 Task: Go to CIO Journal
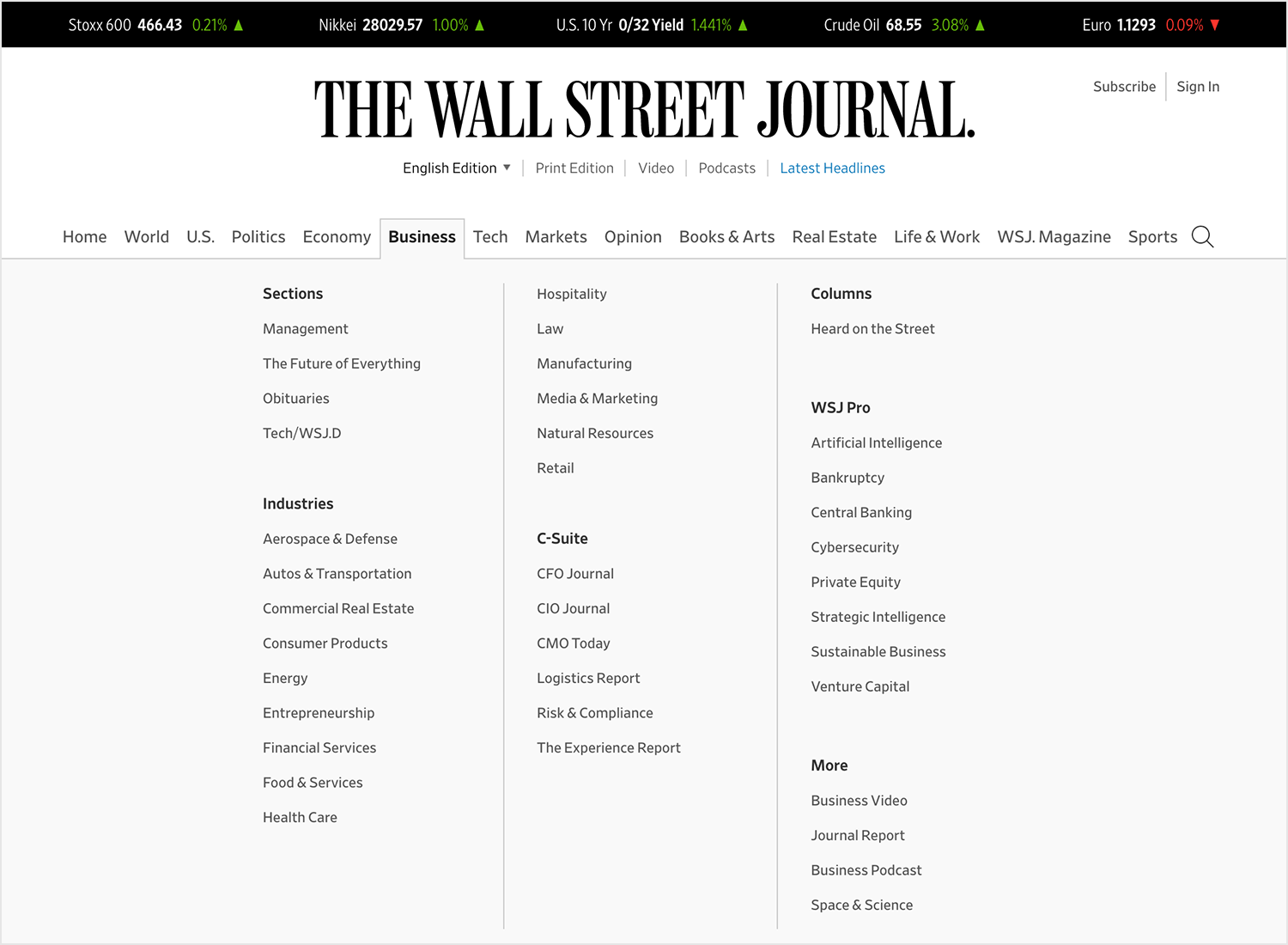(574, 608)
